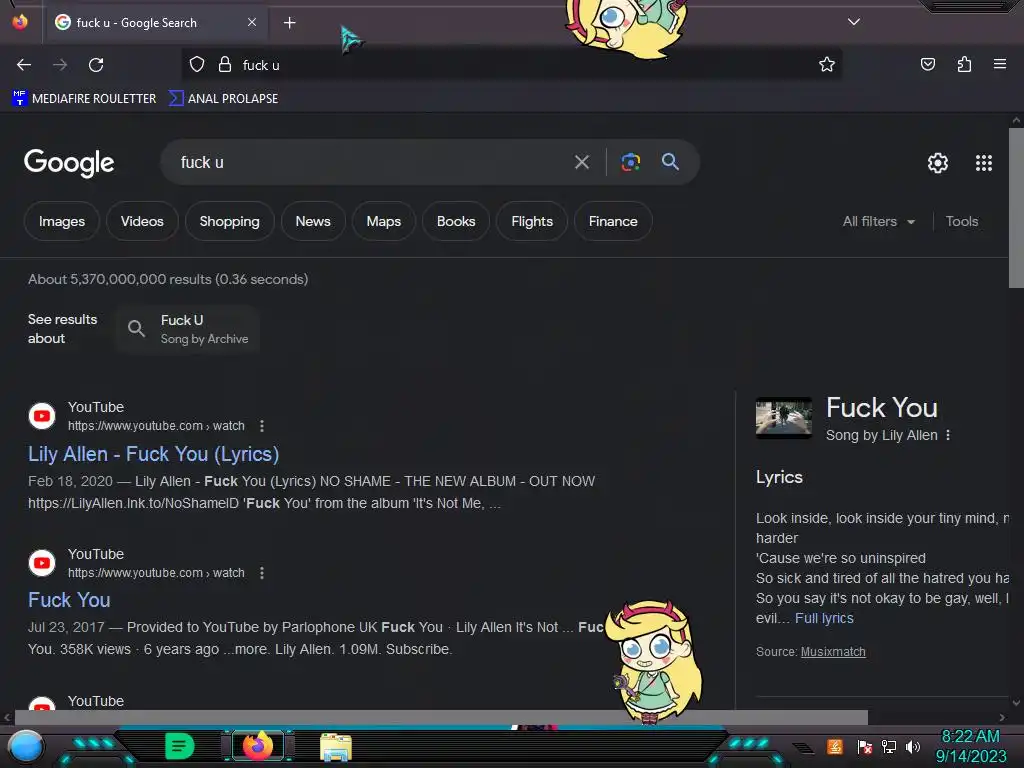Click the Firefox taskbar icon
Viewport: 1024px width, 768px height.
[258, 746]
